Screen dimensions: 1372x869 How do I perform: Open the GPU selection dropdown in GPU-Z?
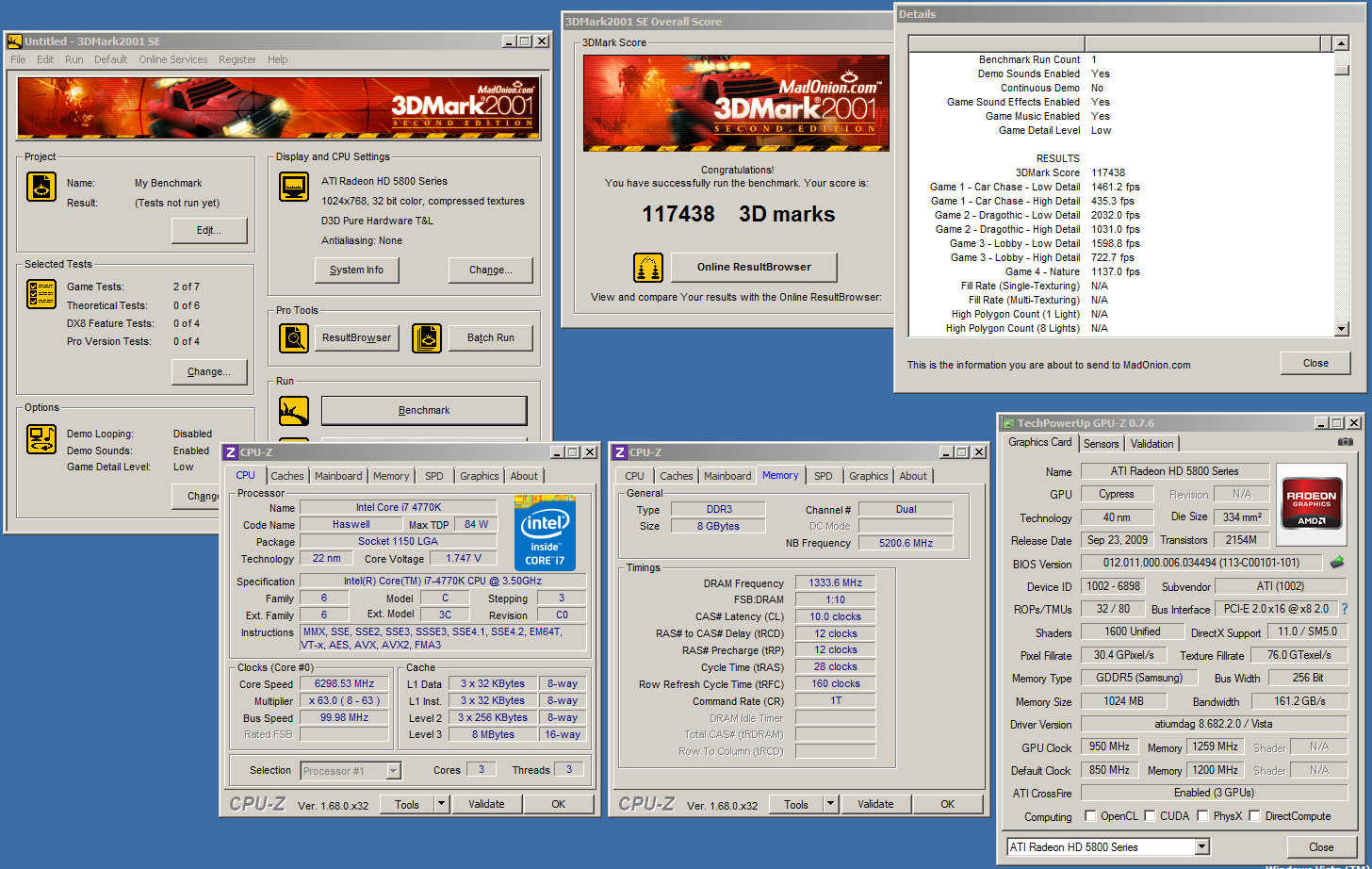pyautogui.click(x=1201, y=847)
